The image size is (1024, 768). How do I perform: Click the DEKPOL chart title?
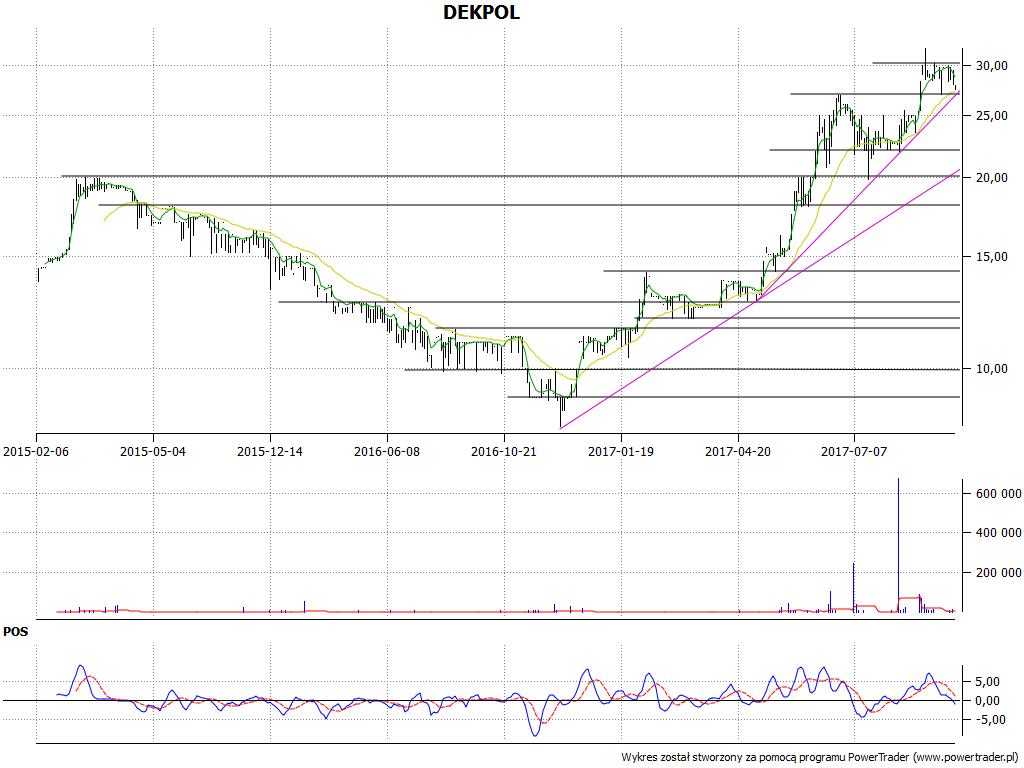point(481,12)
